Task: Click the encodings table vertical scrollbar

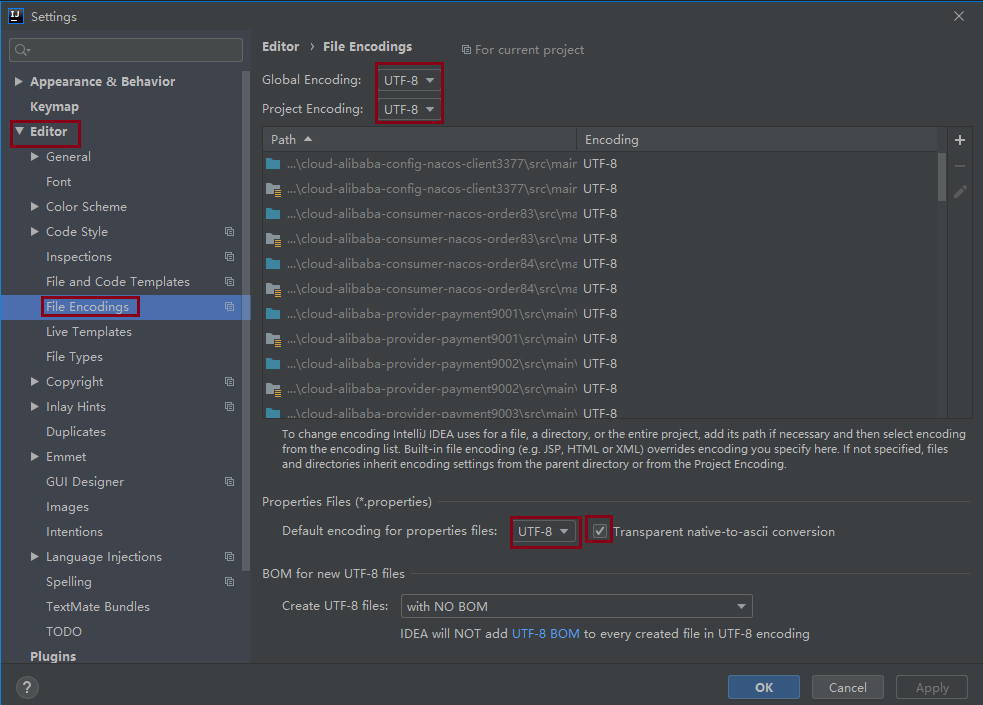Action: coord(942,177)
